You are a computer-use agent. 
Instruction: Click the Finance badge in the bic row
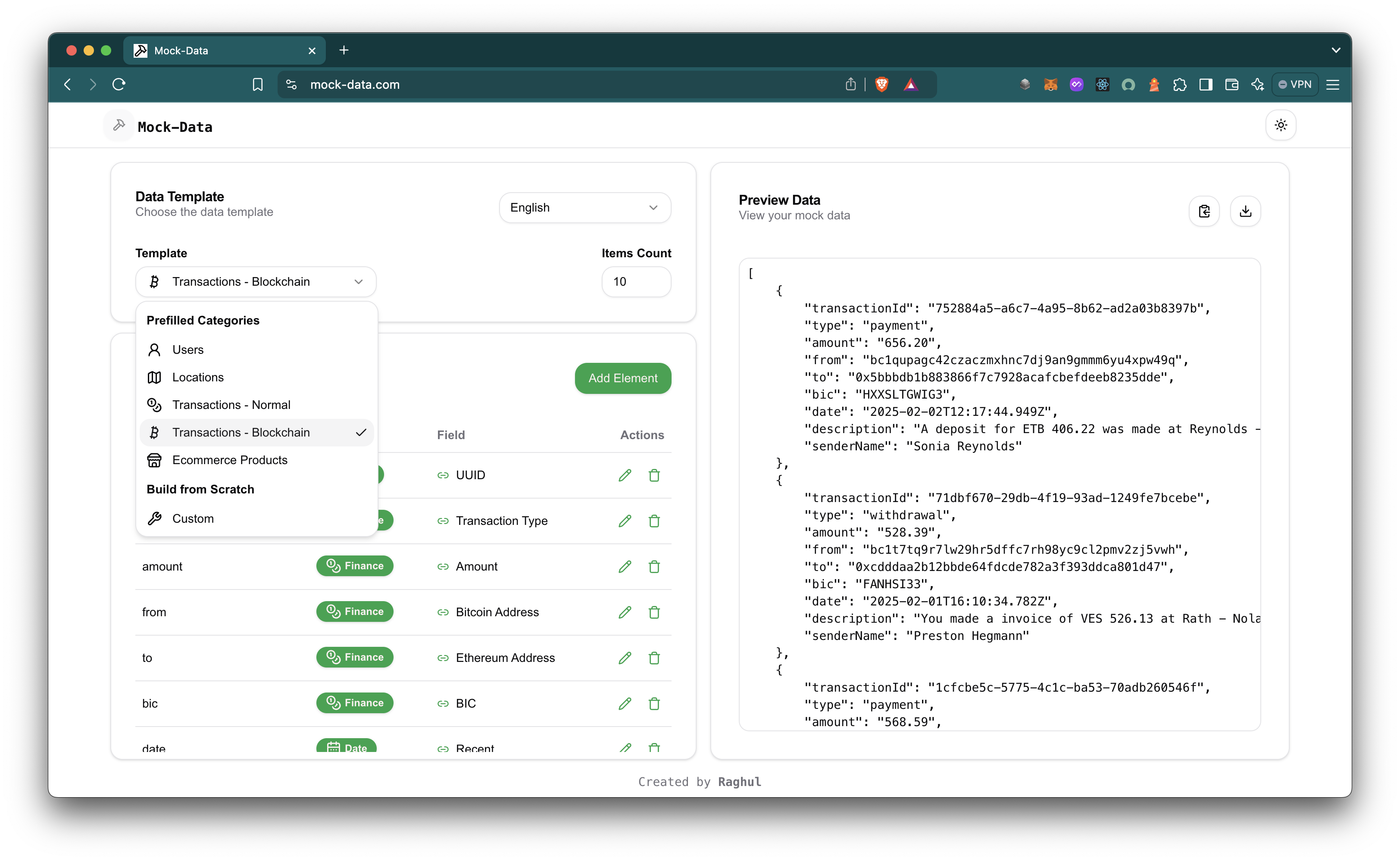click(355, 703)
